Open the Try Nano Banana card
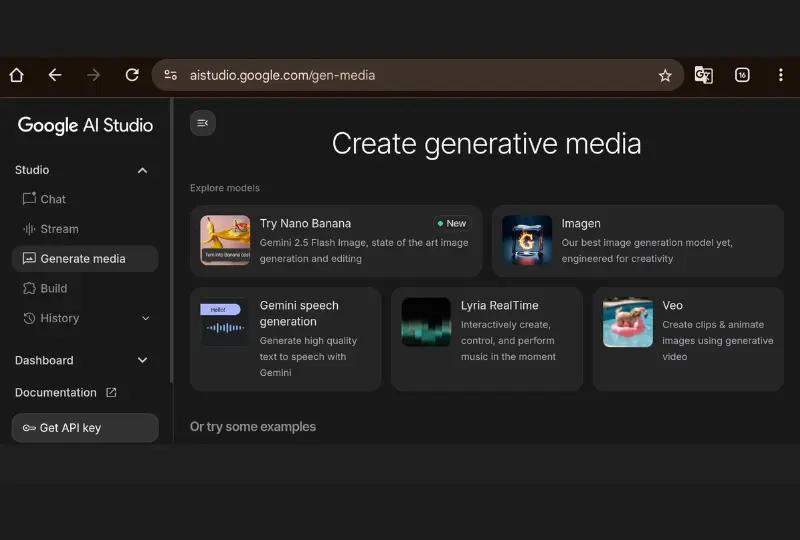This screenshot has width=800, height=540. [x=336, y=241]
